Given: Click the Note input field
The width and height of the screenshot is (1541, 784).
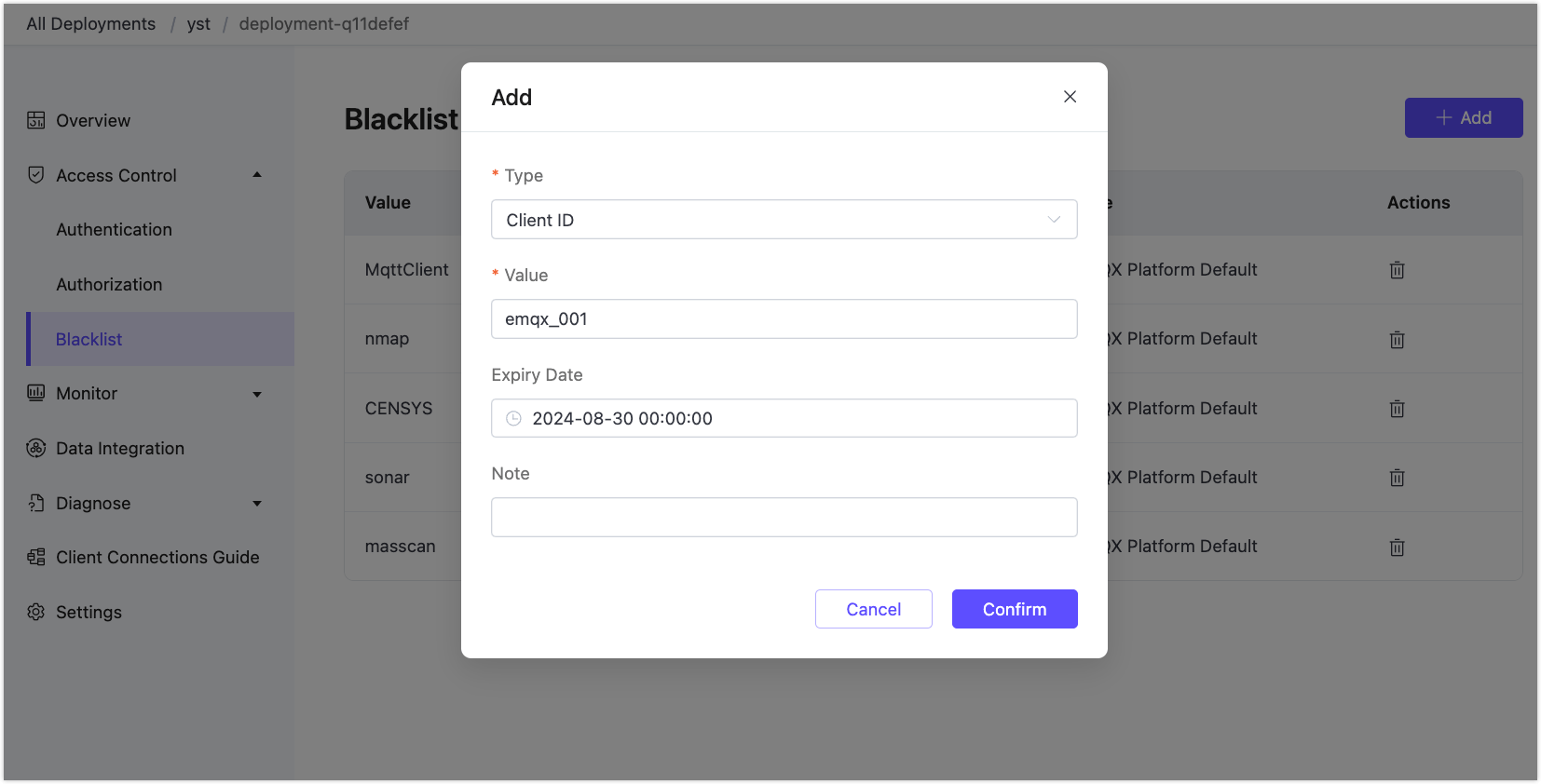Looking at the screenshot, I should [784, 518].
